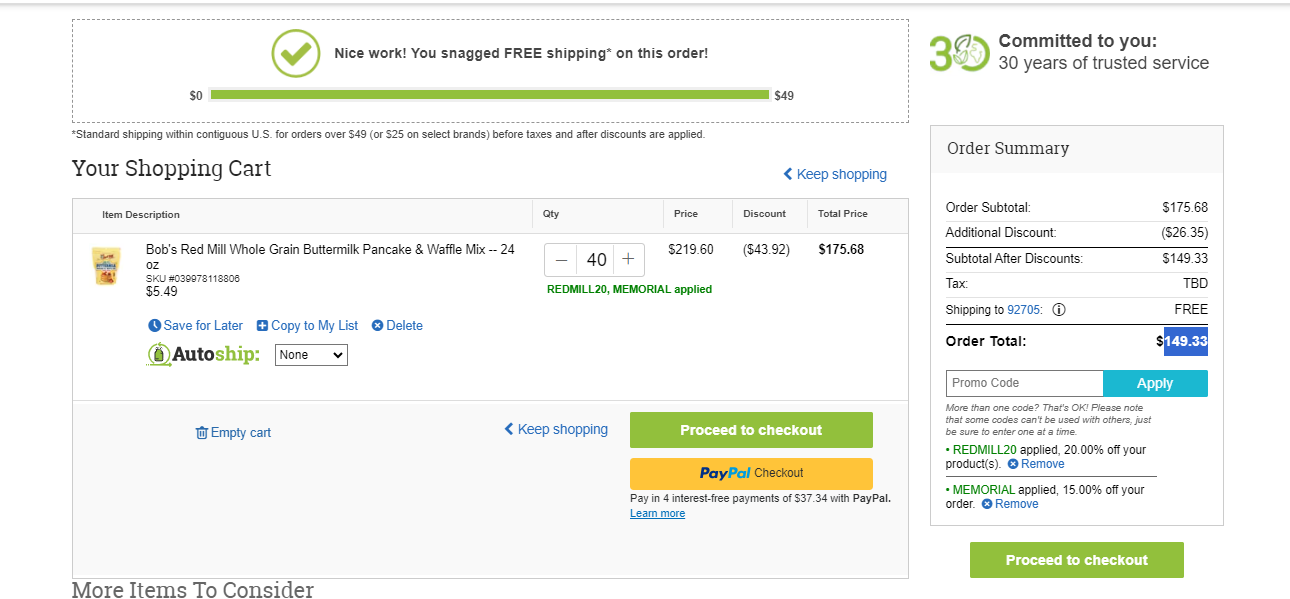Click Proceed to checkout in cart
The image size is (1290, 599).
point(751,430)
